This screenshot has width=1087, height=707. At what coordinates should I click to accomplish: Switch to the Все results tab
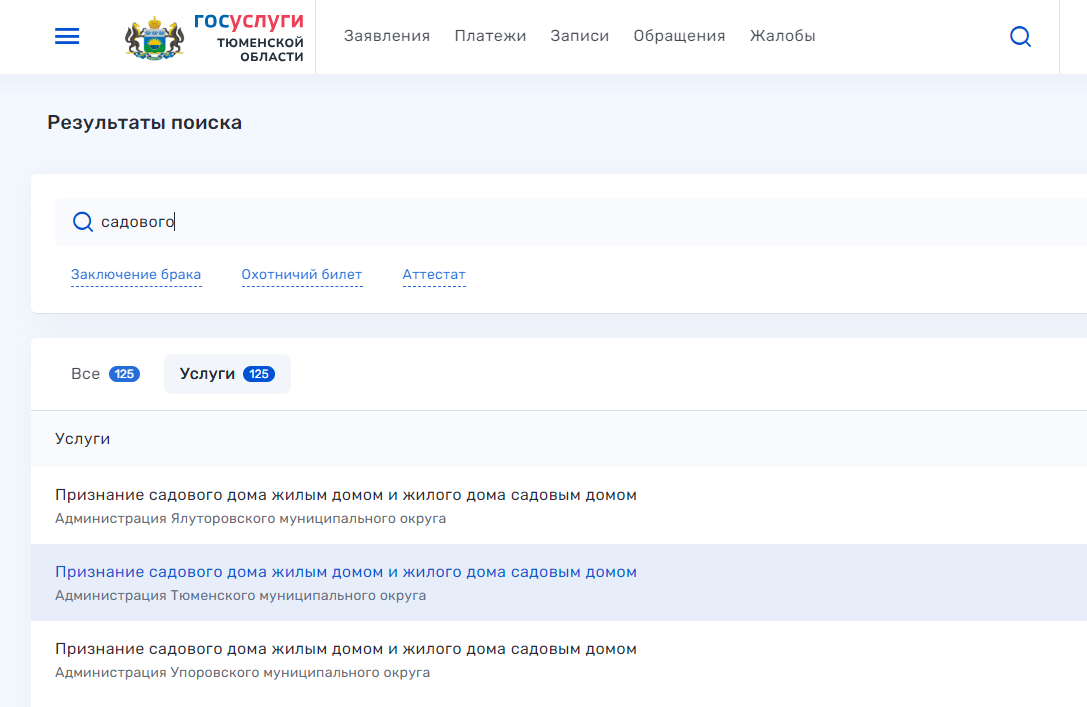pyautogui.click(x=86, y=374)
